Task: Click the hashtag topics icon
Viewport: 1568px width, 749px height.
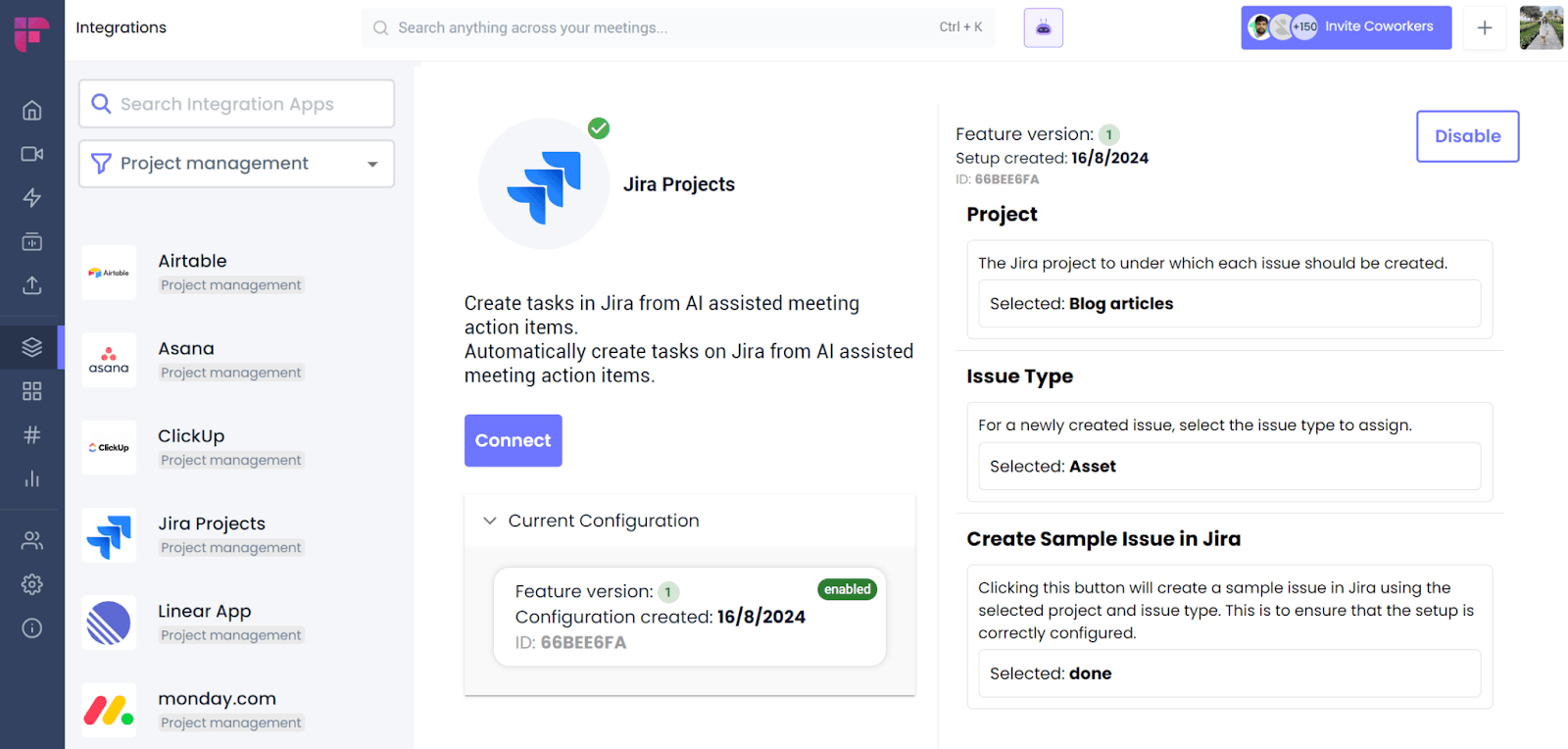Action: [x=32, y=434]
